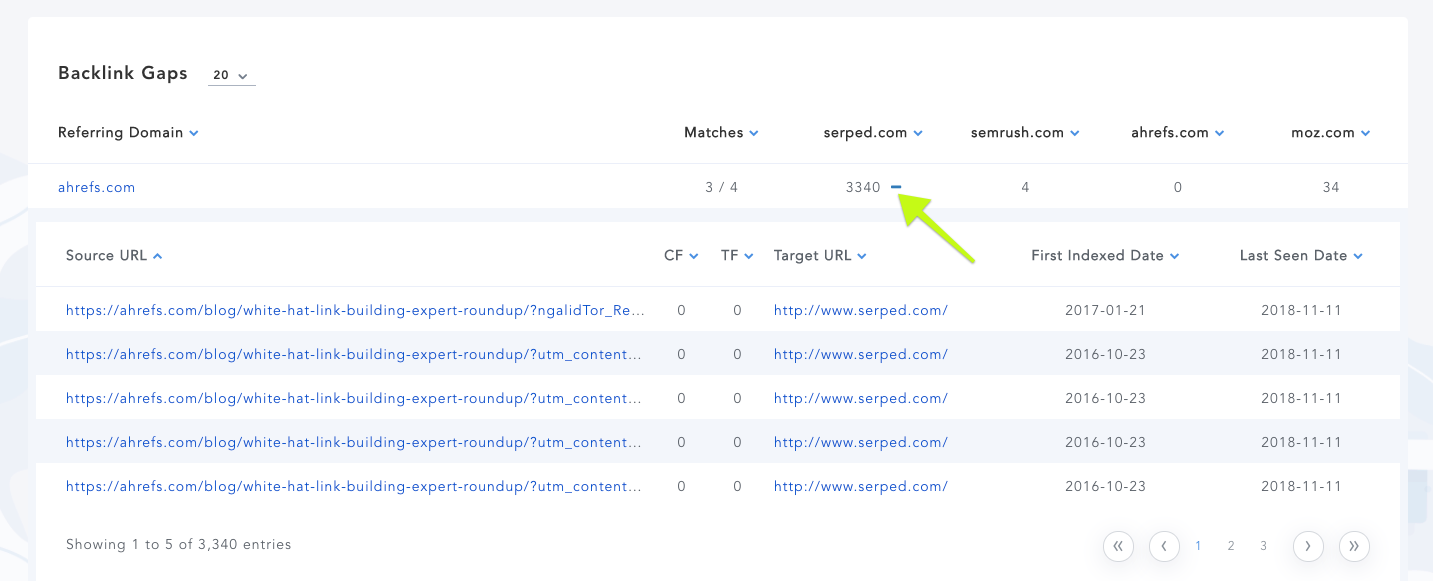
Task: Click the 'Backlink Gaps' heading
Action: tap(123, 73)
